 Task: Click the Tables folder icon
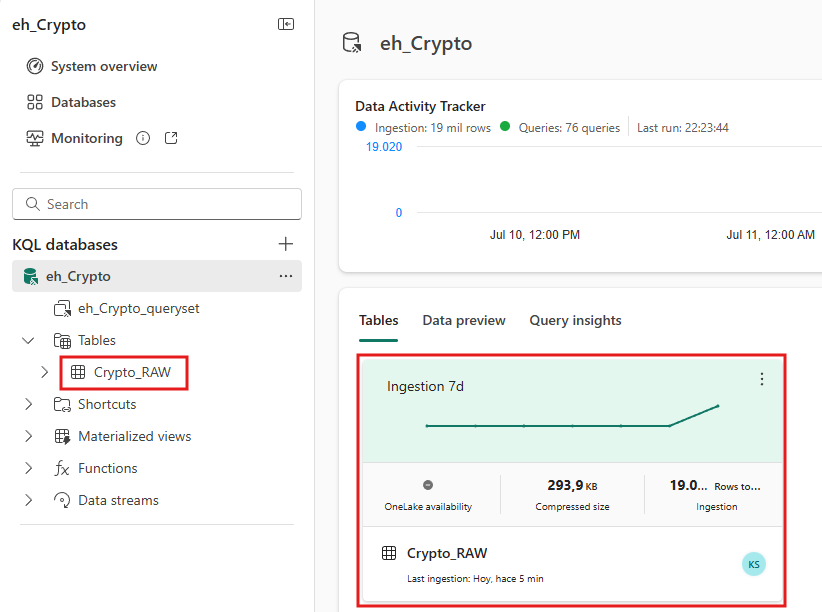tap(62, 341)
